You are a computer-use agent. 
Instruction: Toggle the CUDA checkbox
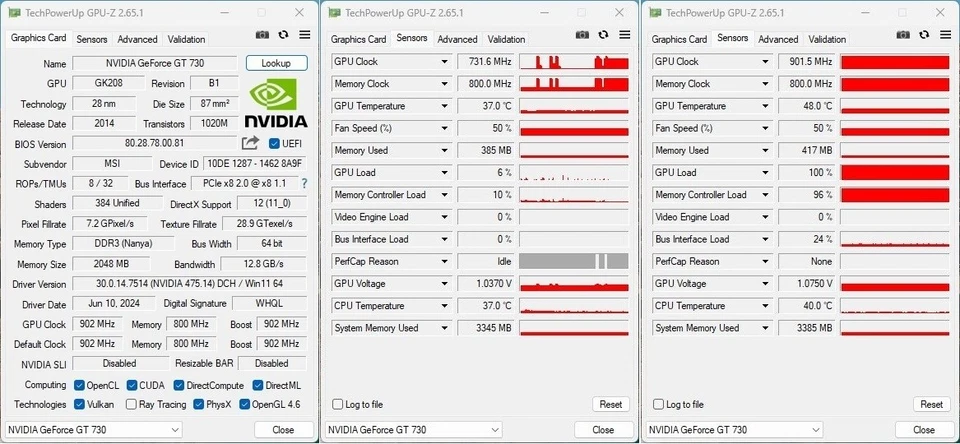132,385
